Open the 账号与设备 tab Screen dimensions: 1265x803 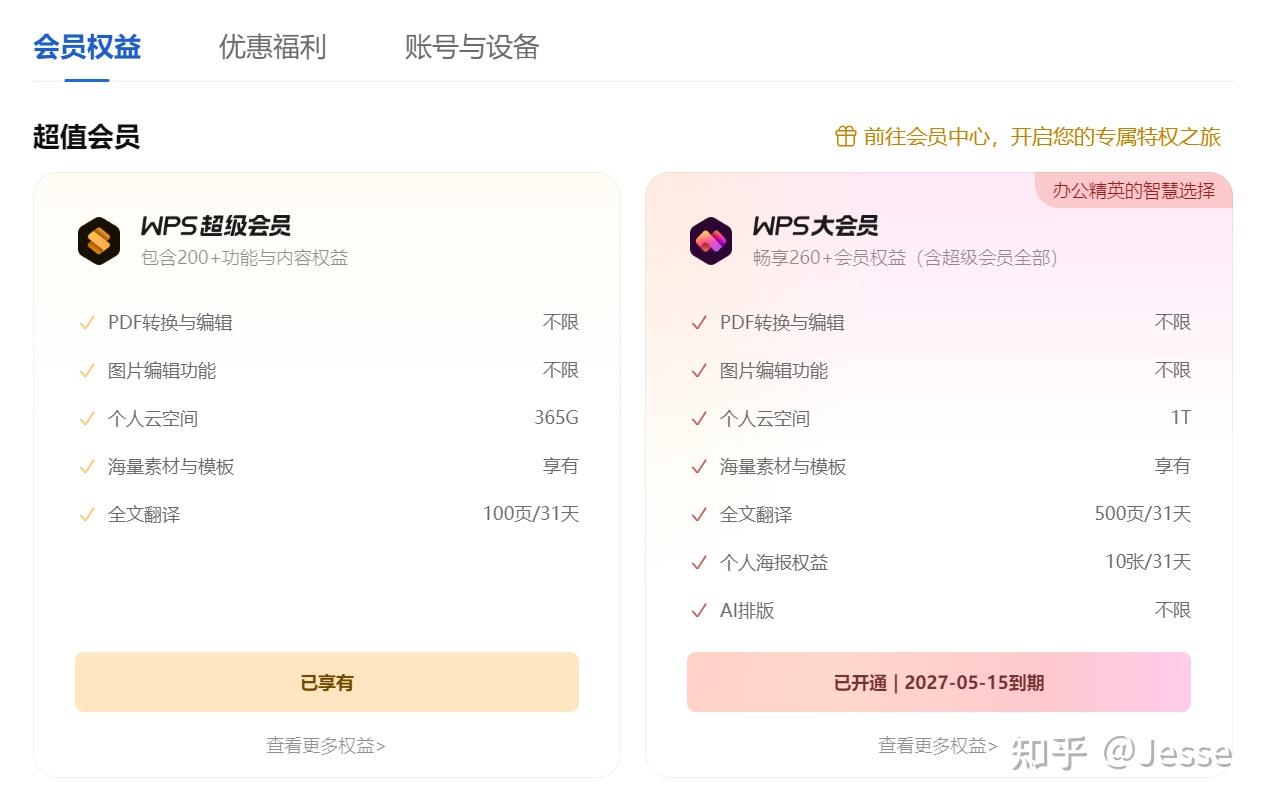[472, 47]
